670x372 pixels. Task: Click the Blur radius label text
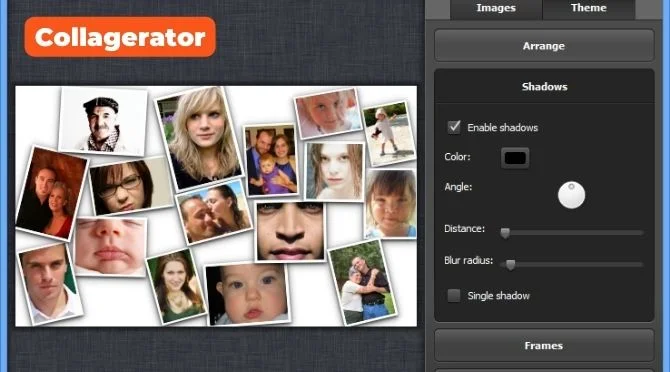[469, 261]
